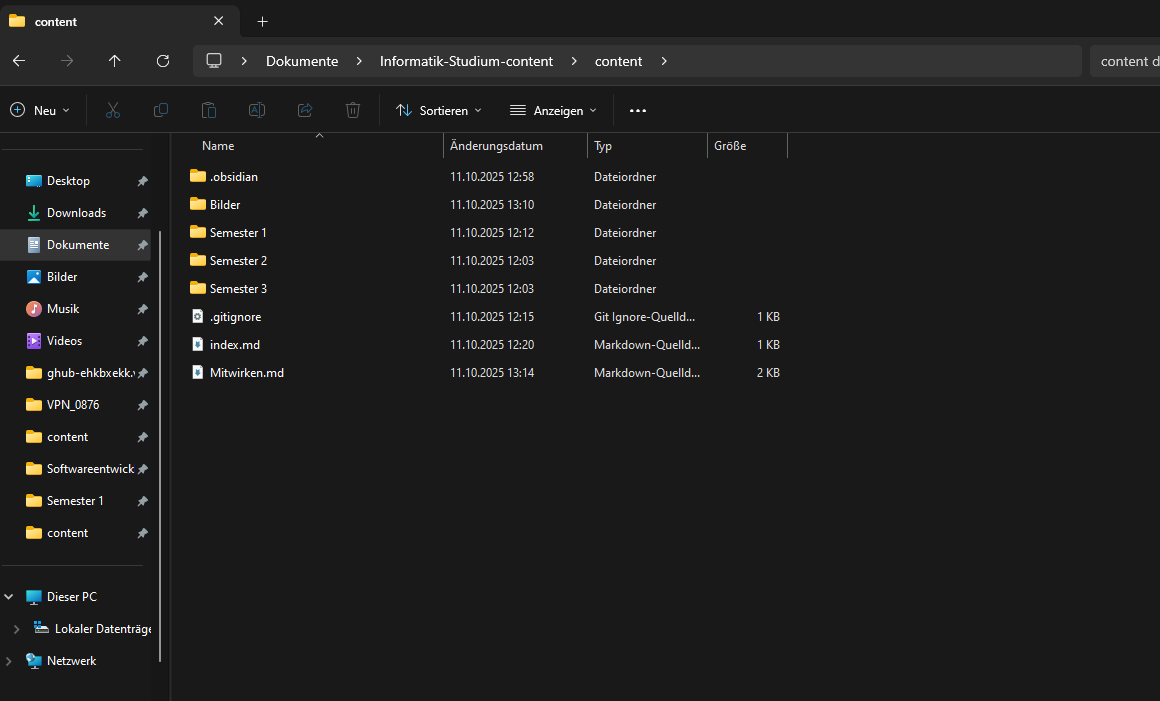Click the Share icon in toolbar

pos(305,110)
